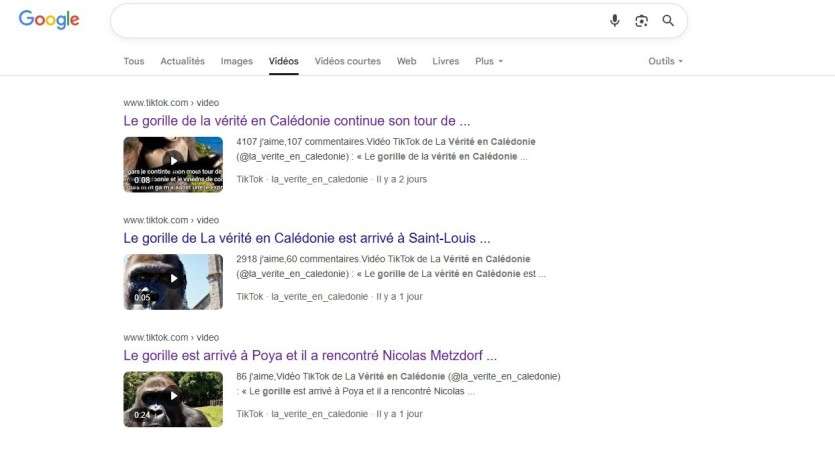Open the Vidéos courtes tab
The height and width of the screenshot is (450, 835).
click(347, 61)
